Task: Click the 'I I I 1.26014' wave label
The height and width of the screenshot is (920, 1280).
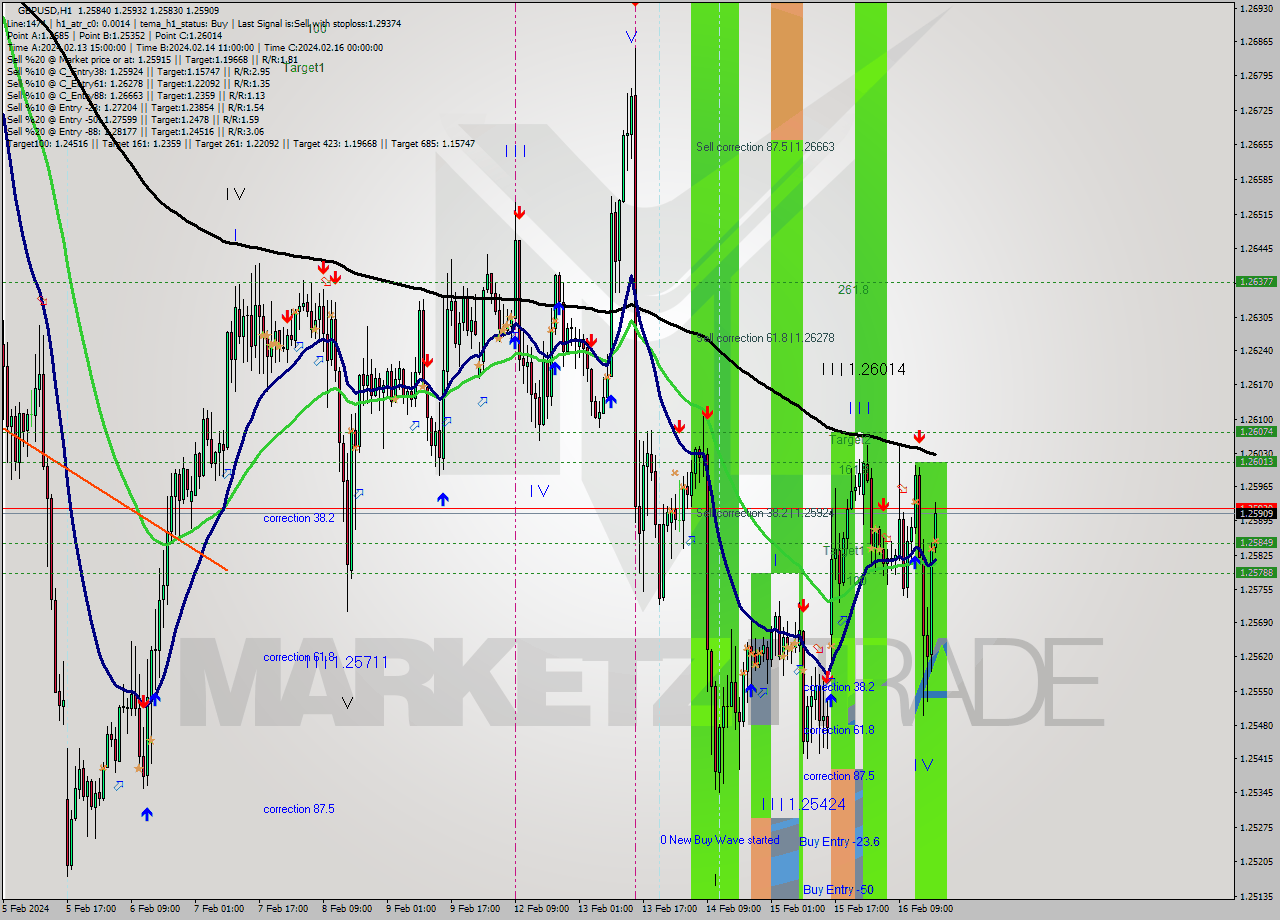Action: tap(864, 369)
